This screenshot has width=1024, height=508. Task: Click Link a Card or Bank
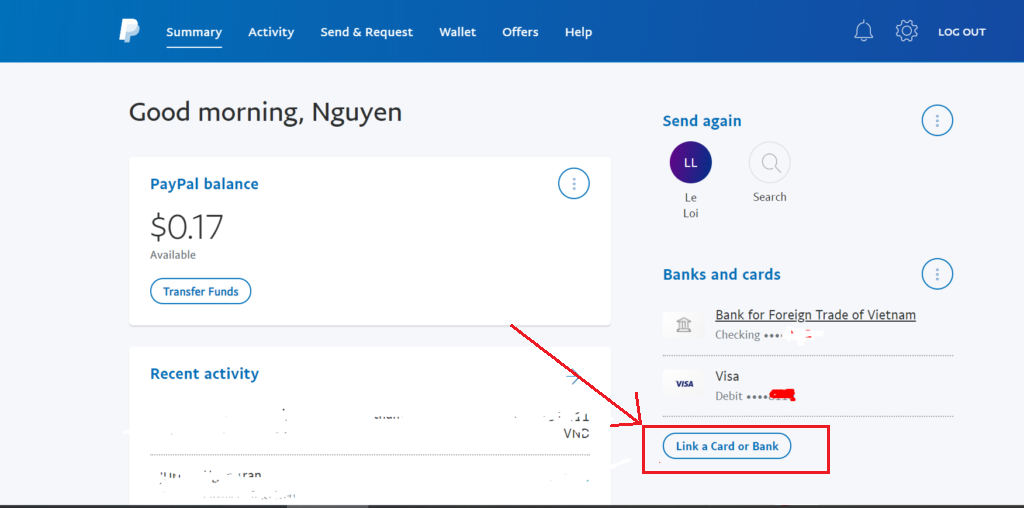727,446
